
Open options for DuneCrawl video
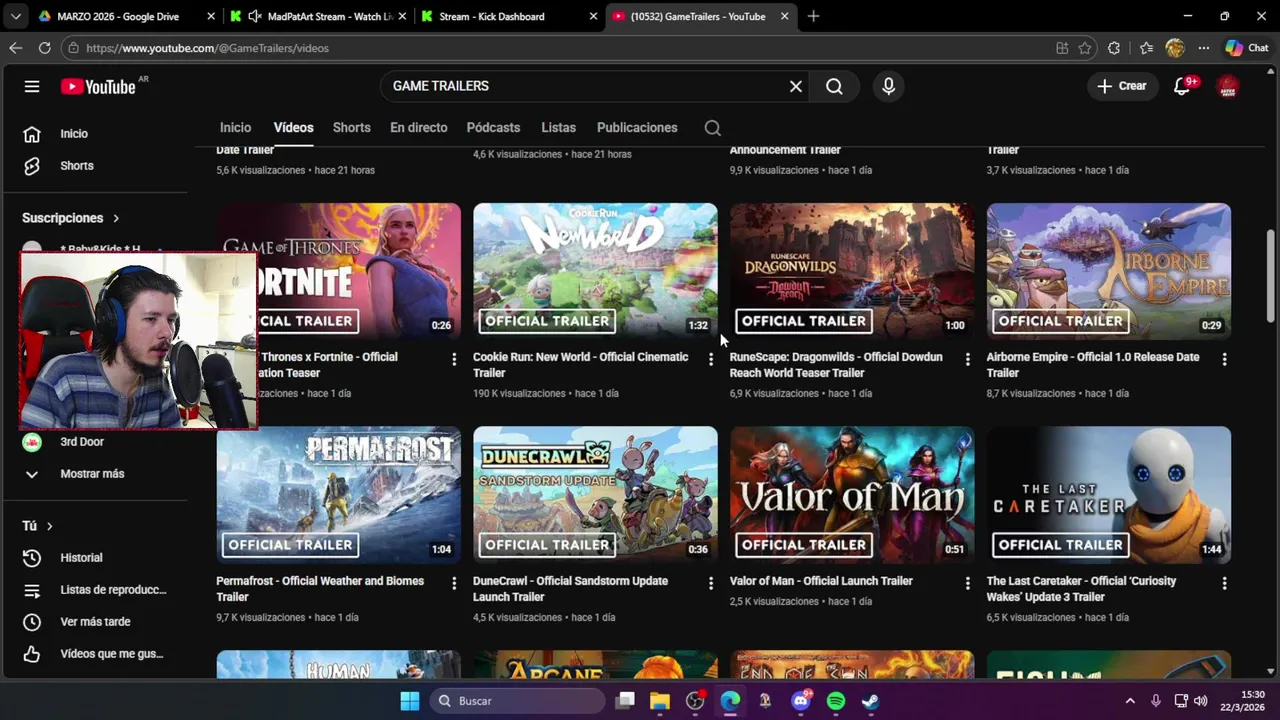coord(711,583)
